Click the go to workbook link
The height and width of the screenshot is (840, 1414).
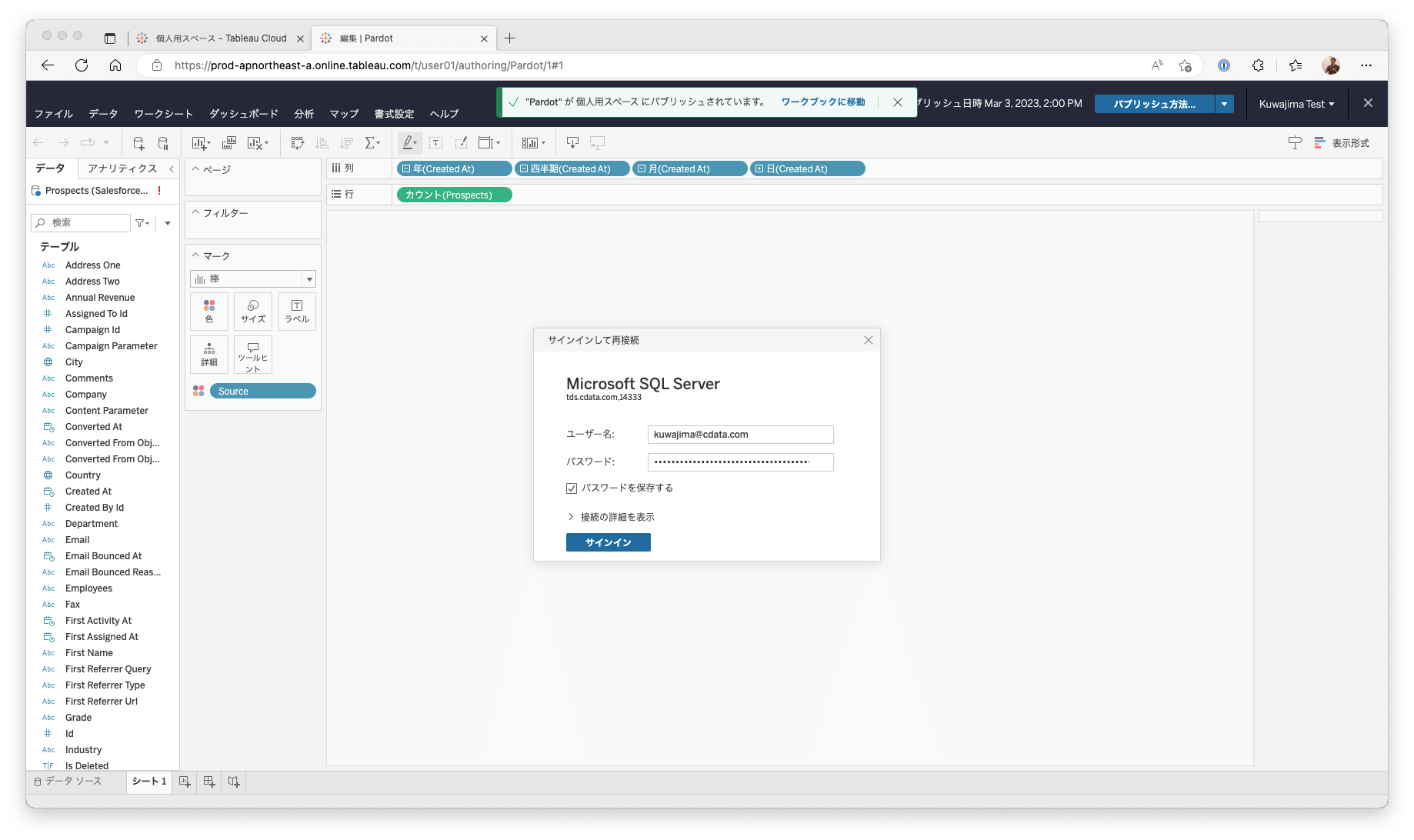(x=823, y=102)
